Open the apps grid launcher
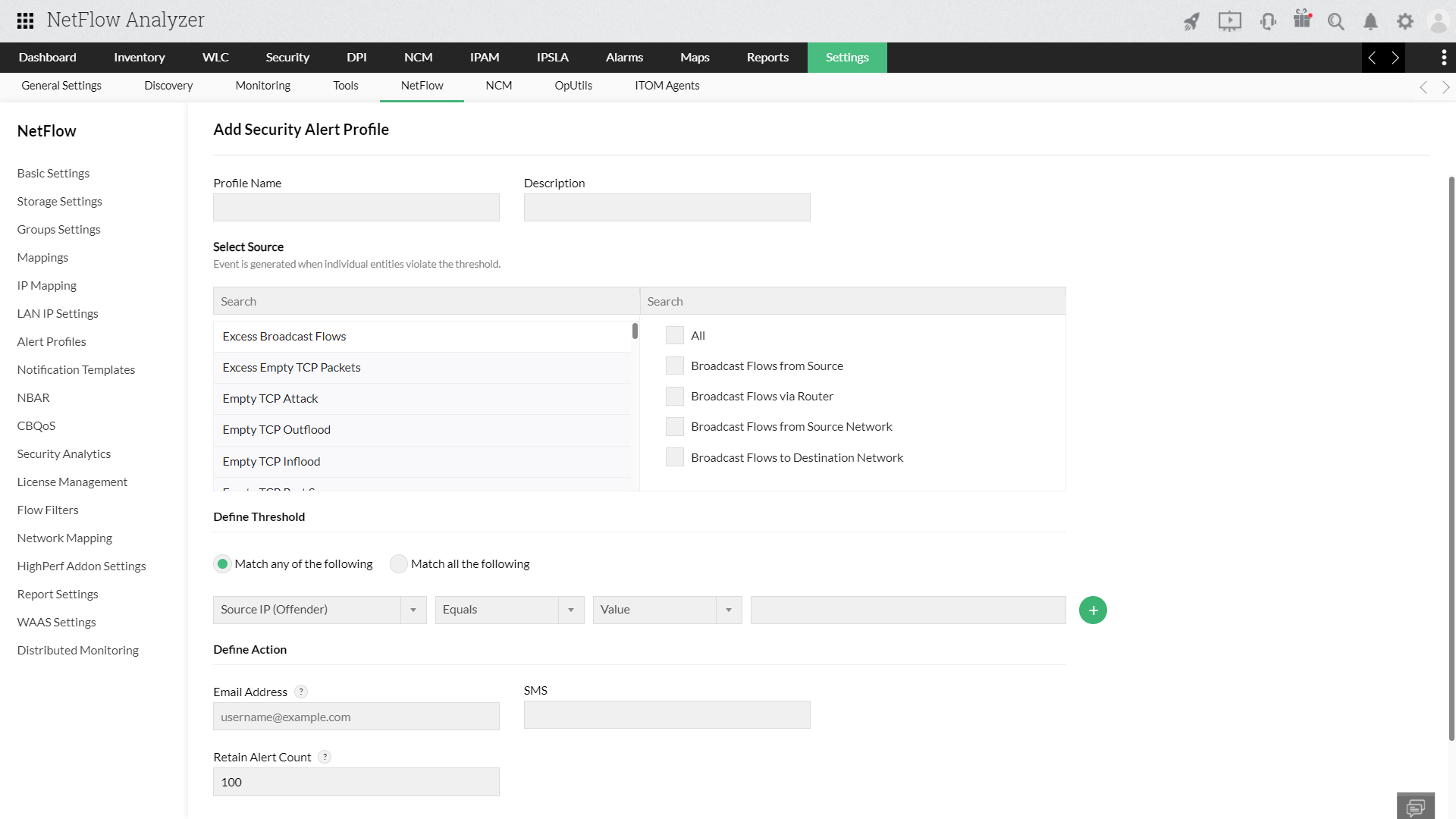The height and width of the screenshot is (819, 1456). pos(25,20)
